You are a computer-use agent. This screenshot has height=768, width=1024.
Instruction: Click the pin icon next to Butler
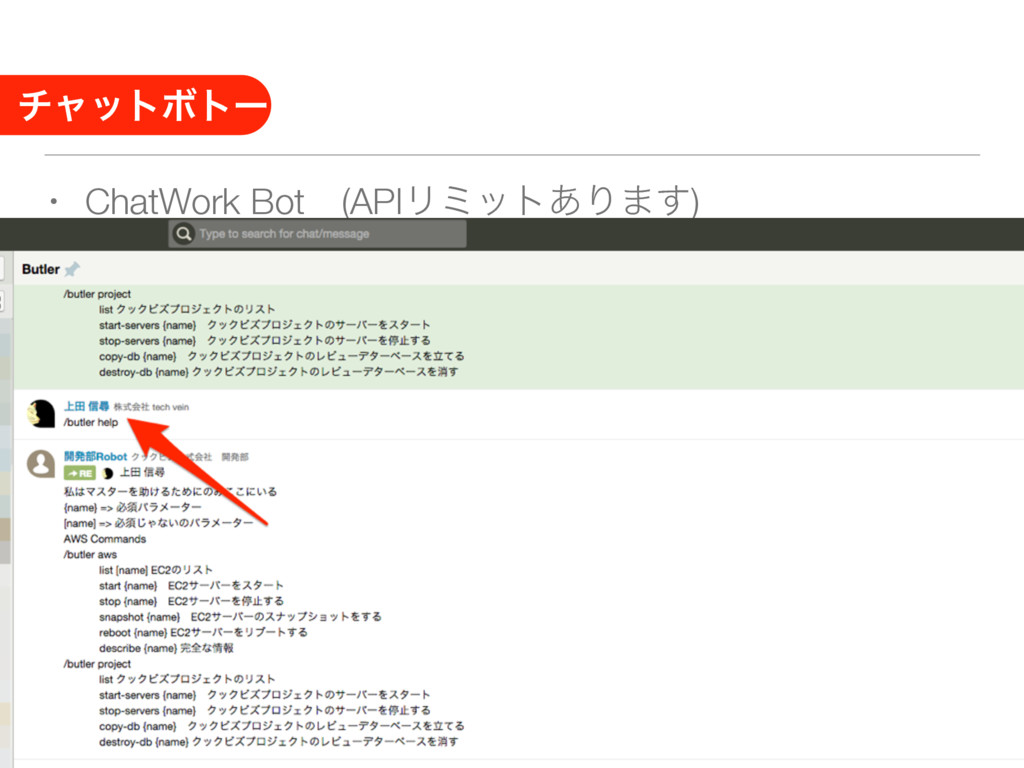72,268
